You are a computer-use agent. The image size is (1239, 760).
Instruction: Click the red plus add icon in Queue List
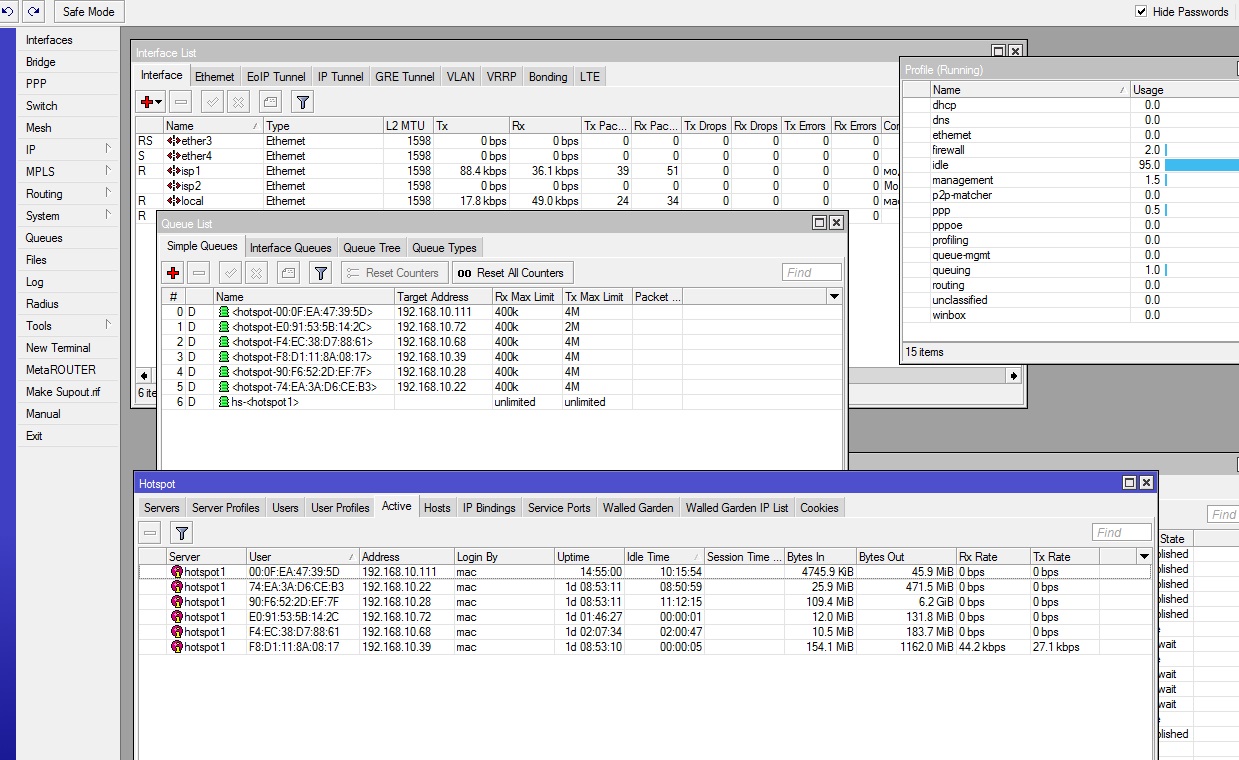(173, 273)
